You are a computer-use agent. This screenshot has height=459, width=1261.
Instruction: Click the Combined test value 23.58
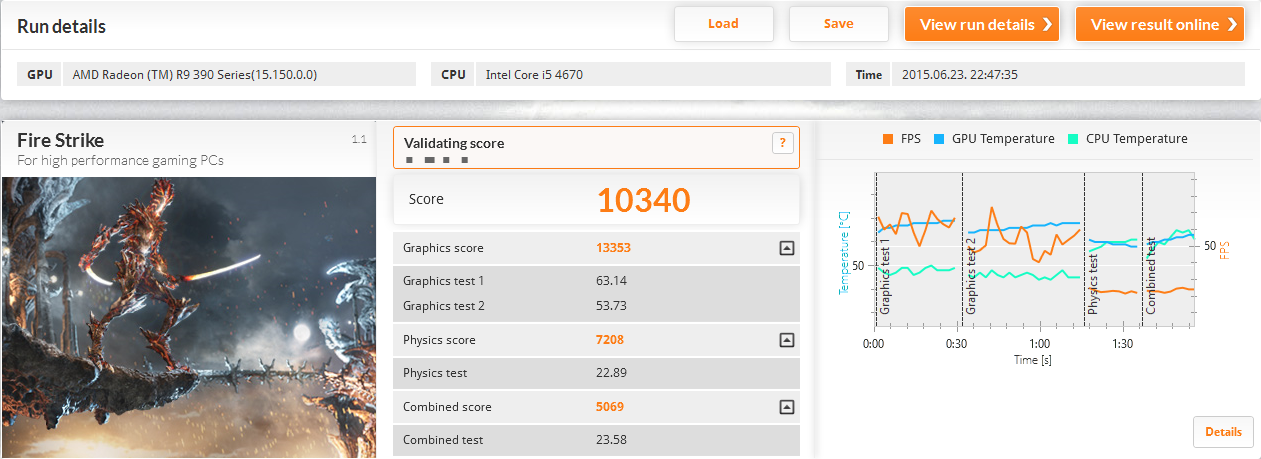(612, 440)
